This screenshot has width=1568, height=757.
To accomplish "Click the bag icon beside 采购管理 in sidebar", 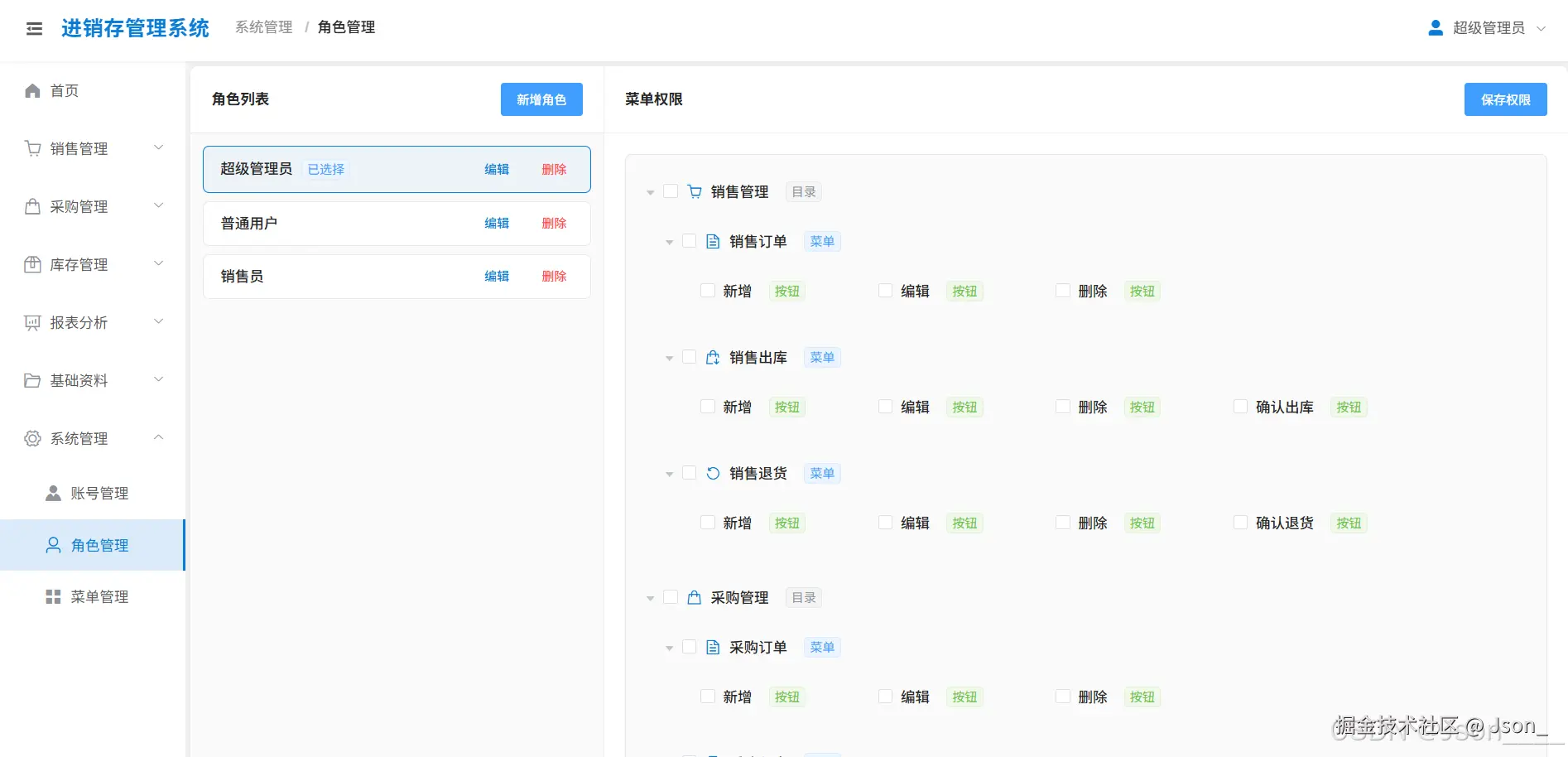I will tap(32, 206).
